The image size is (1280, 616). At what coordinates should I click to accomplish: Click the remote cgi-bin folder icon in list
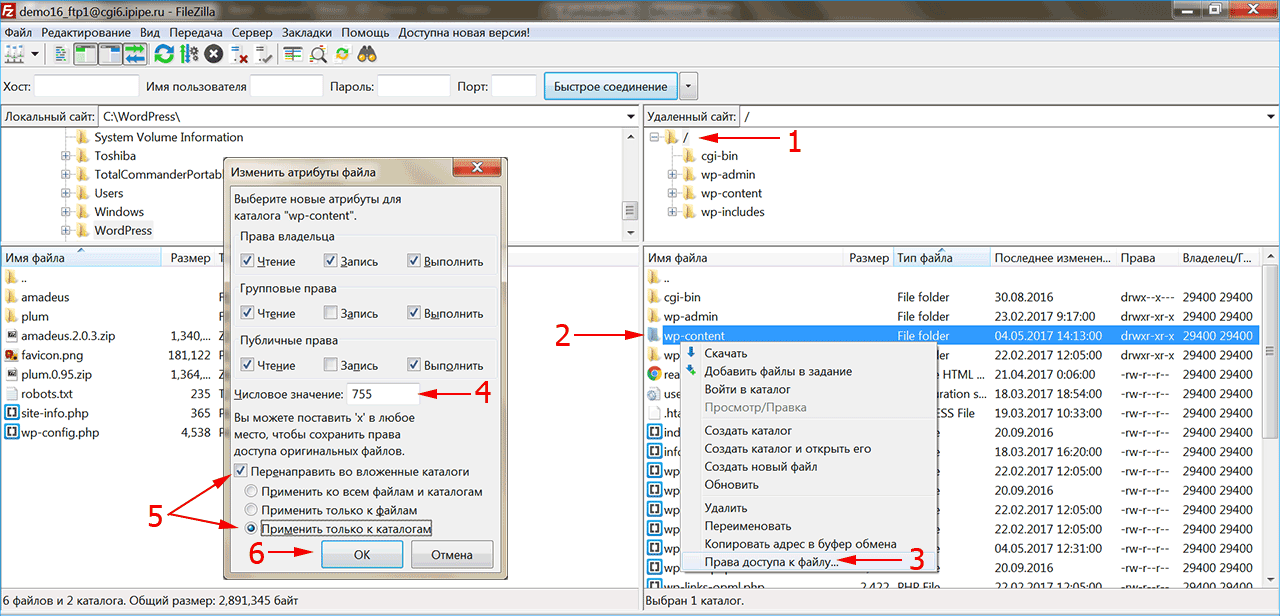pos(654,297)
